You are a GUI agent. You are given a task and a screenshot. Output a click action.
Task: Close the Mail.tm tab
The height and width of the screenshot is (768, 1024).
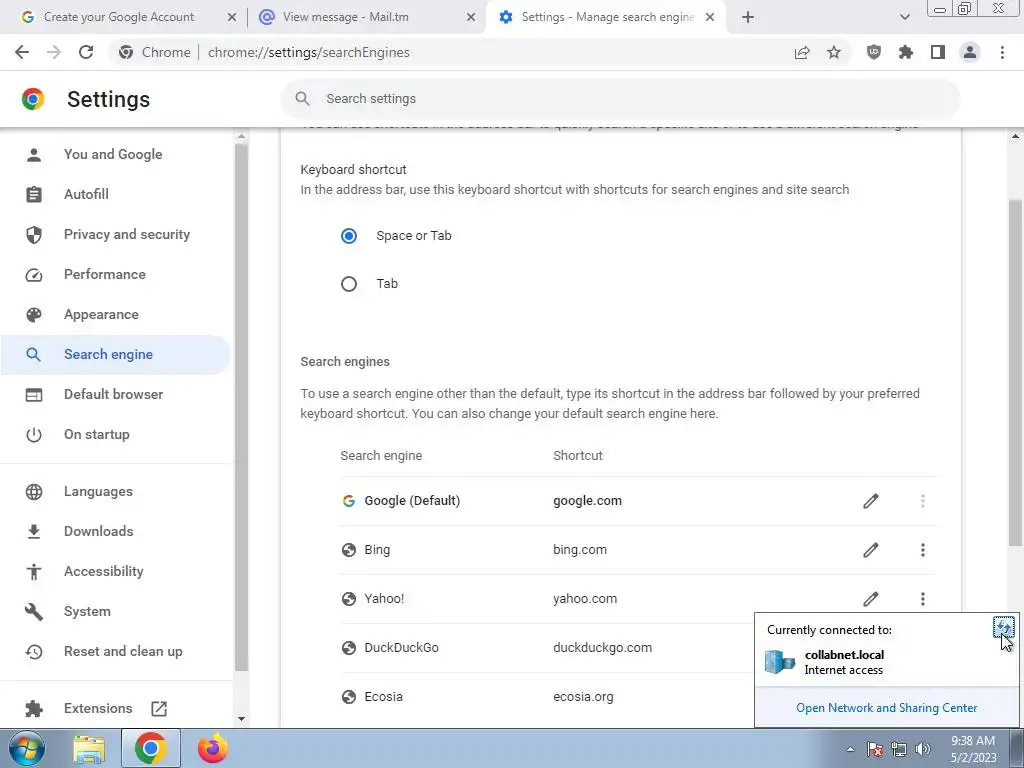coord(471,17)
